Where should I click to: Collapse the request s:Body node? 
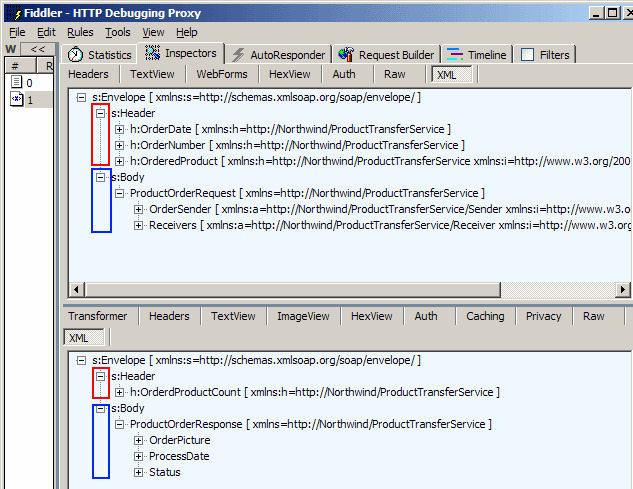click(x=100, y=177)
